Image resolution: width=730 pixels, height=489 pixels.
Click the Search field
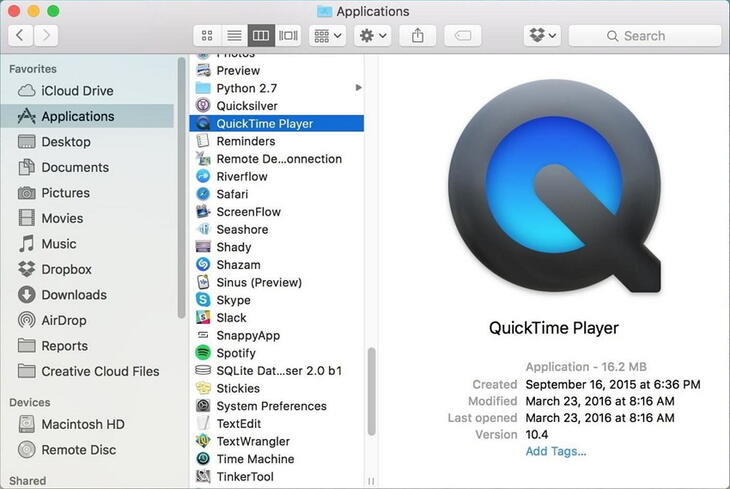click(x=645, y=36)
